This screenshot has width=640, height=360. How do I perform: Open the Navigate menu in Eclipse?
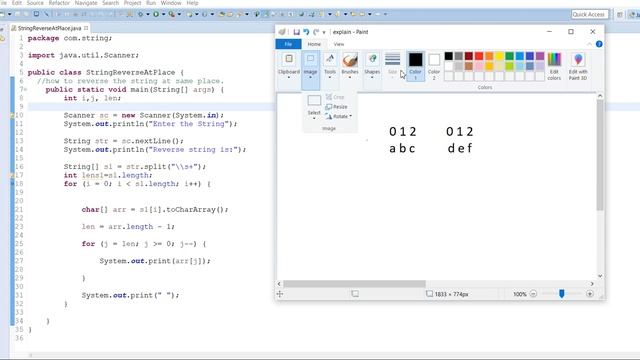tap(86, 3)
